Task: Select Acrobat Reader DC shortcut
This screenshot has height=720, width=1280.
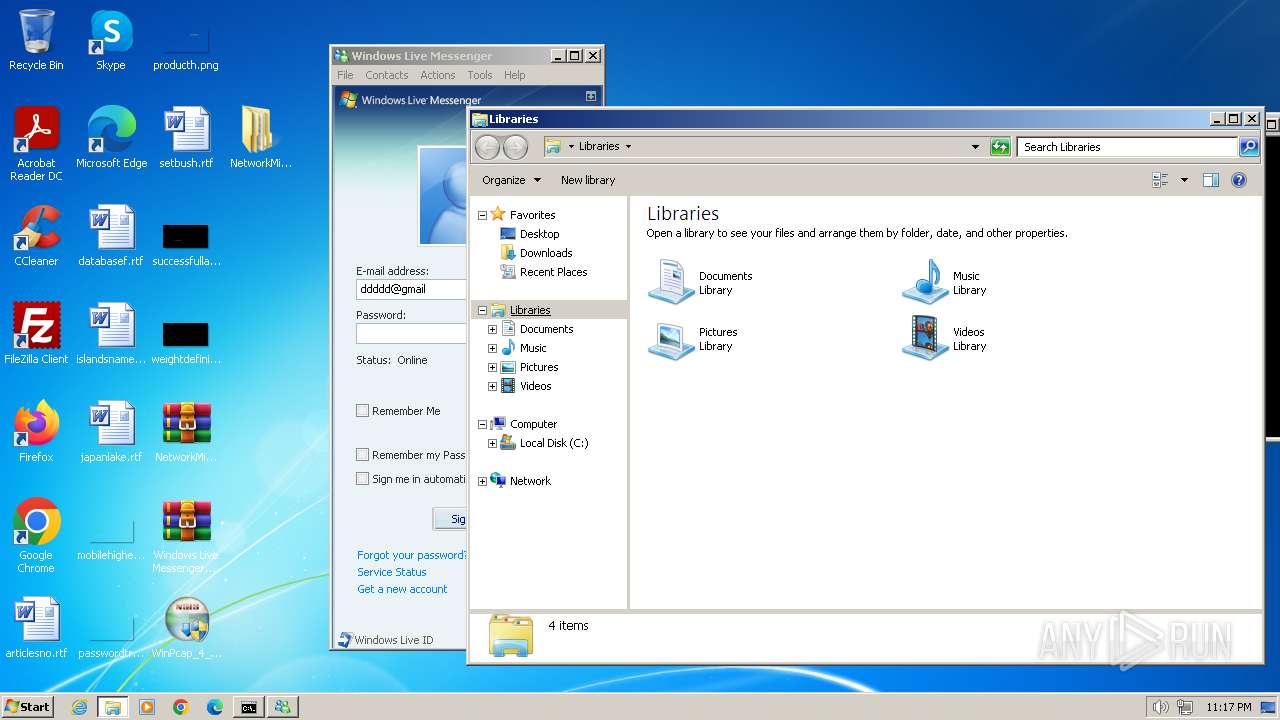Action: (36, 144)
